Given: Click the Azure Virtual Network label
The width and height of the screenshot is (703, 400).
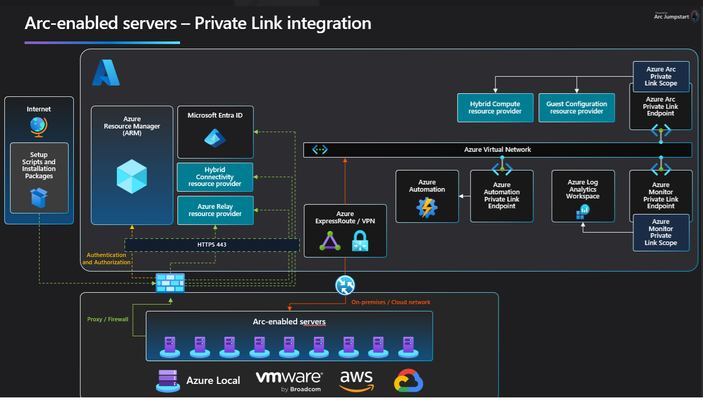Looking at the screenshot, I should coord(497,150).
